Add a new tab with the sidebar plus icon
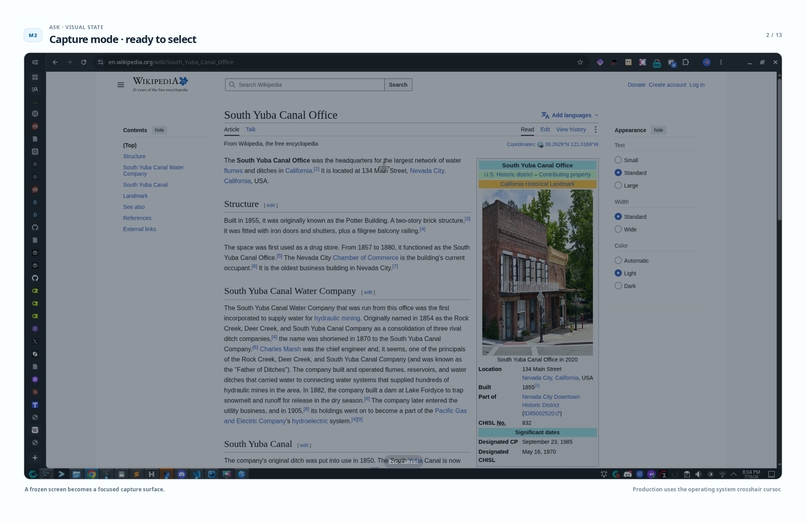 (35, 457)
